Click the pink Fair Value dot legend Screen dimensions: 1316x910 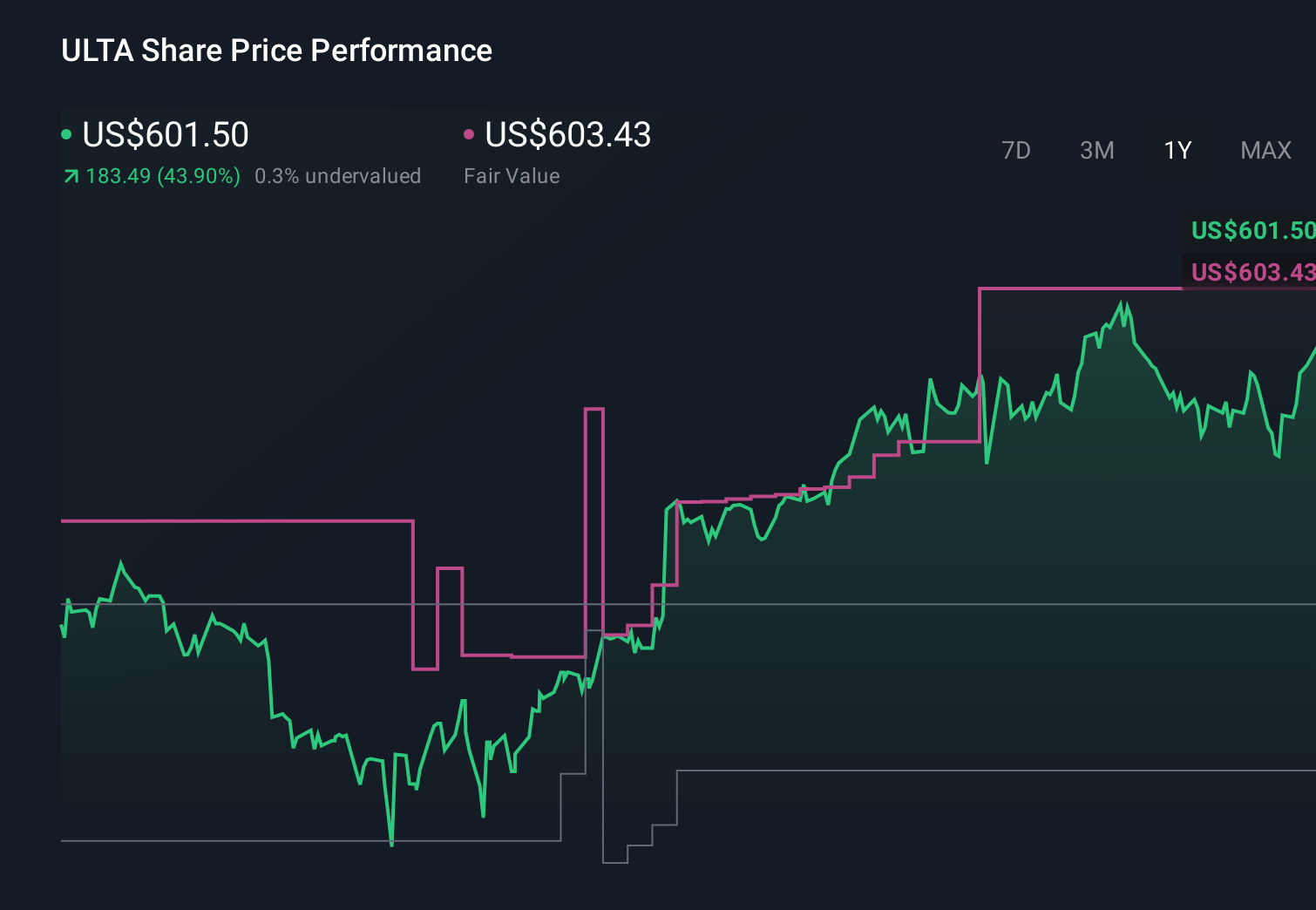tap(470, 133)
